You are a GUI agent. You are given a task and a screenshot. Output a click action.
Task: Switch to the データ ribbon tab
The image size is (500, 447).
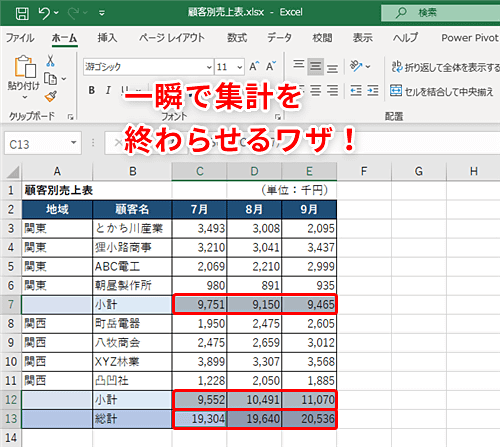[279, 38]
